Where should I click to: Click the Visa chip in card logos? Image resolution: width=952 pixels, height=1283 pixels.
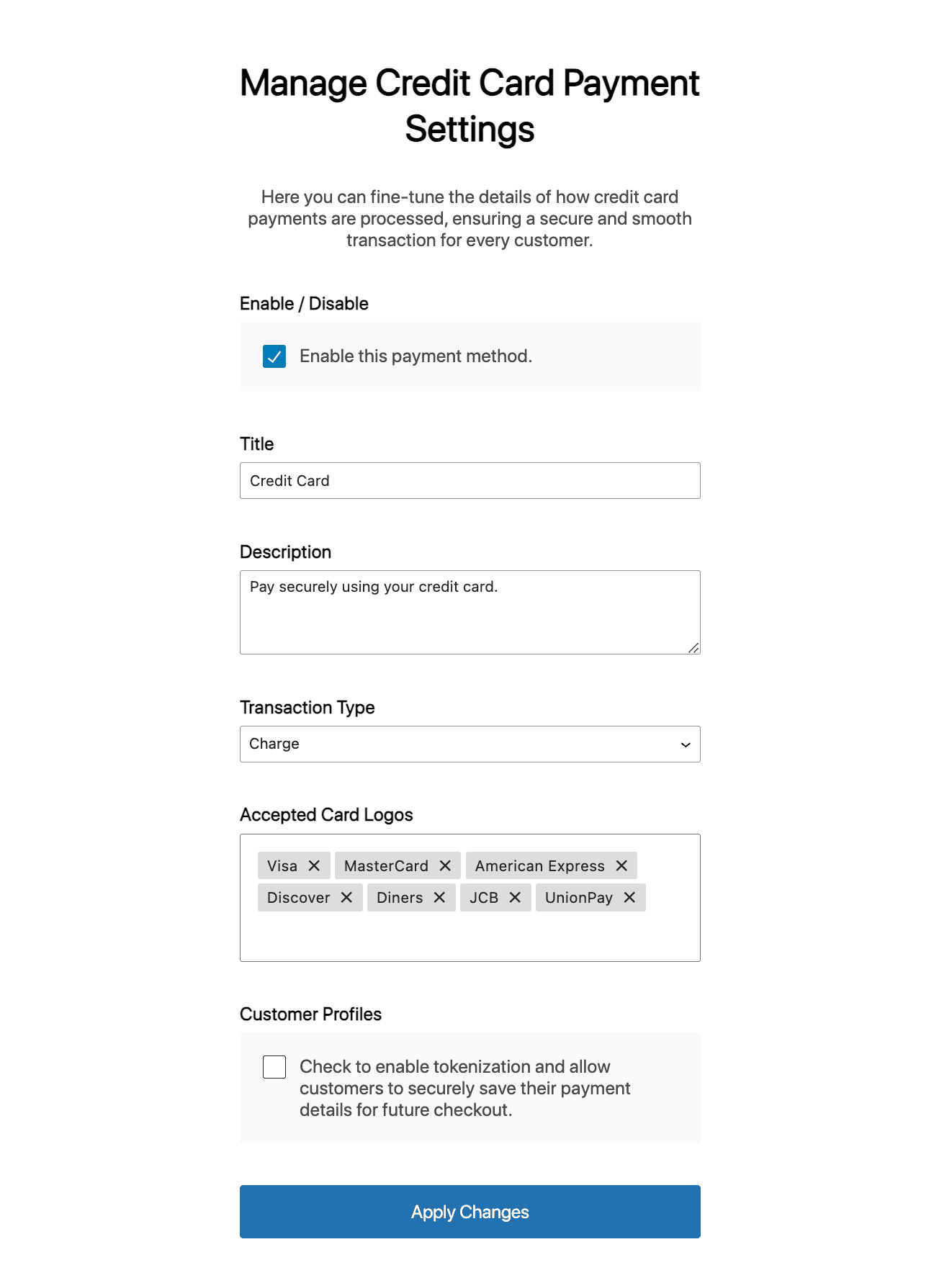tap(282, 865)
